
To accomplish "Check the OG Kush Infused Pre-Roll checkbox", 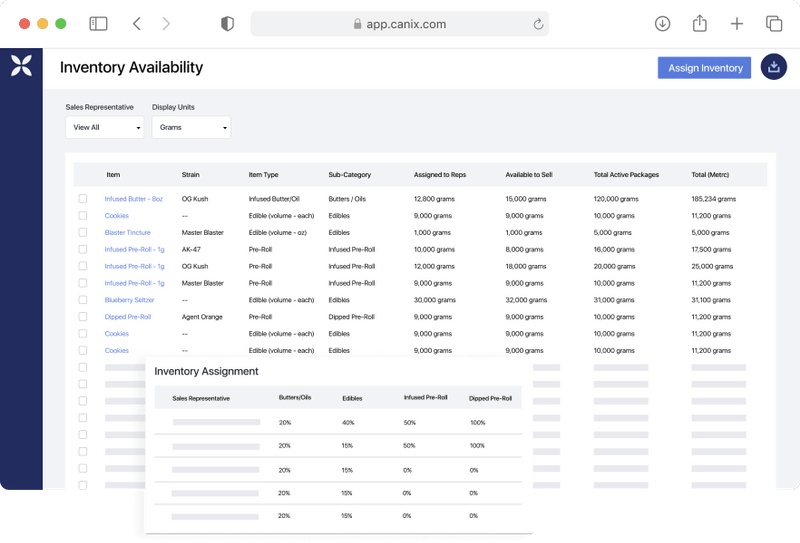I will [x=83, y=266].
